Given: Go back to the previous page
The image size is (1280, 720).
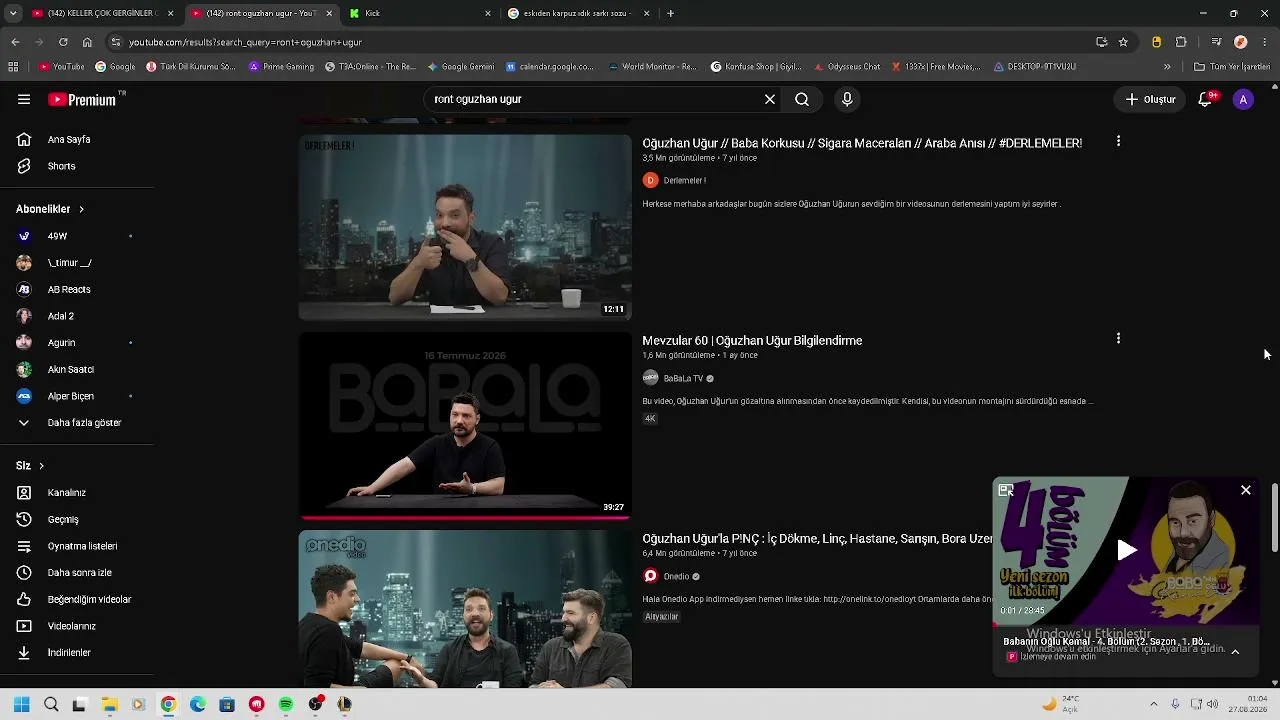Looking at the screenshot, I should [15, 42].
